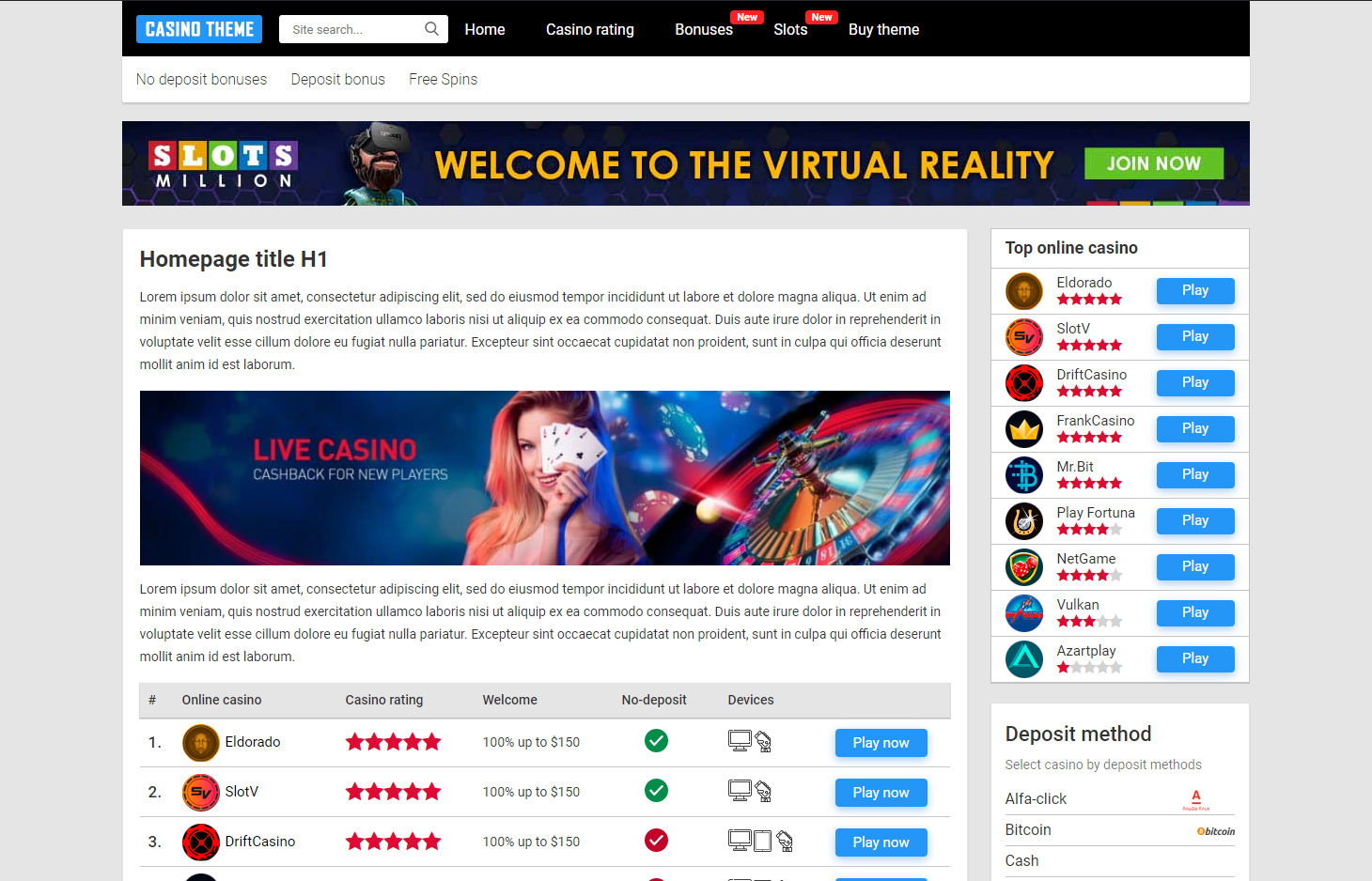
Task: Open the Vulkan logo icon
Action: coord(1024,613)
